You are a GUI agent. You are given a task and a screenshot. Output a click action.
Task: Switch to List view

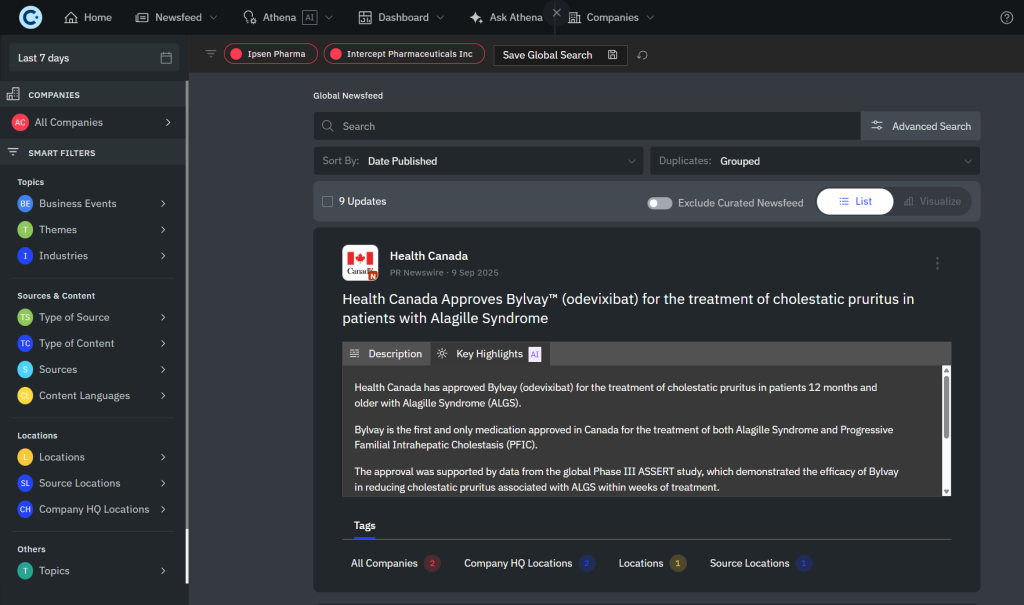coord(854,201)
